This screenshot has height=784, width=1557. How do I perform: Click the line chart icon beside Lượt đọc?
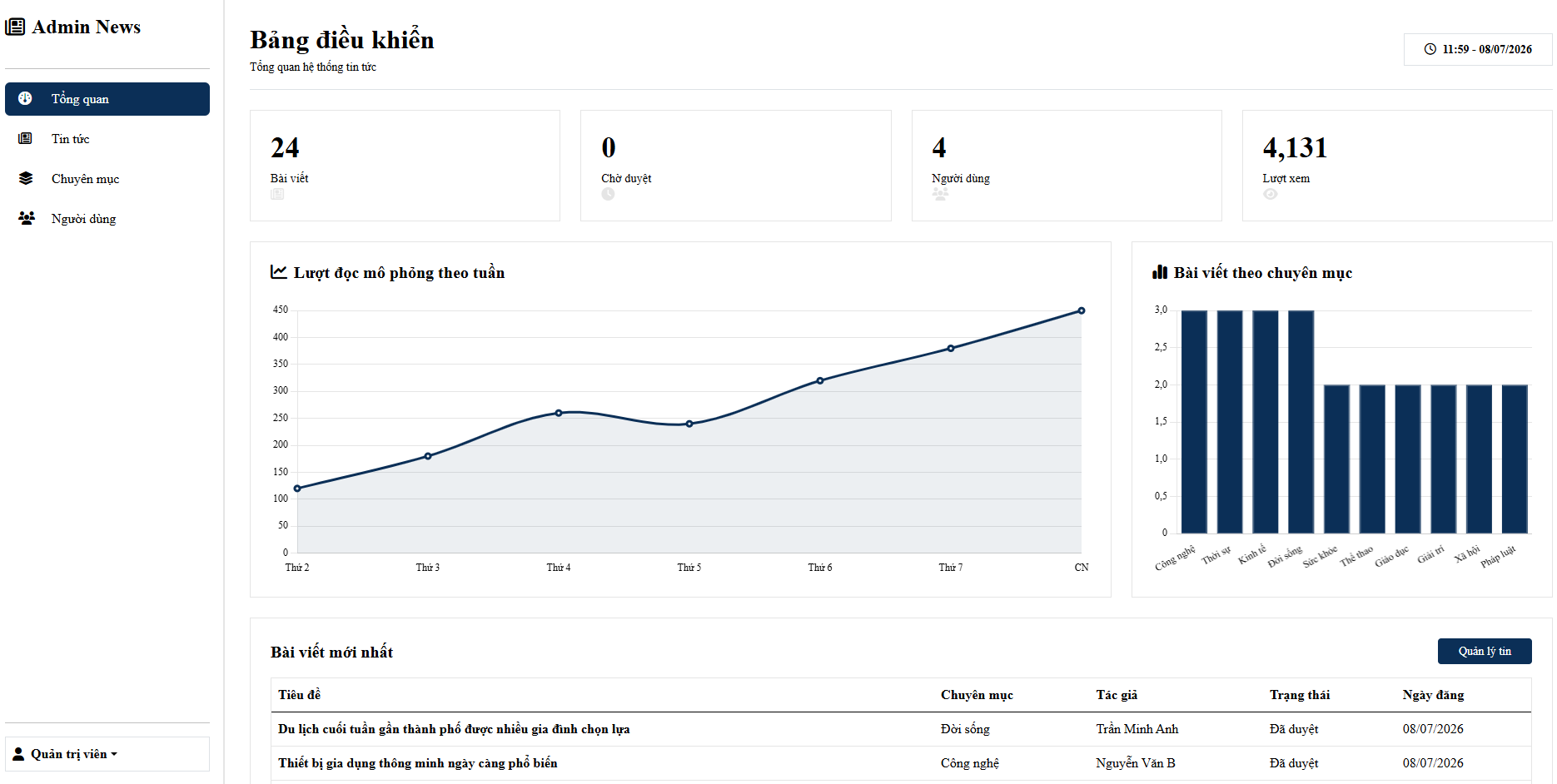coord(279,272)
